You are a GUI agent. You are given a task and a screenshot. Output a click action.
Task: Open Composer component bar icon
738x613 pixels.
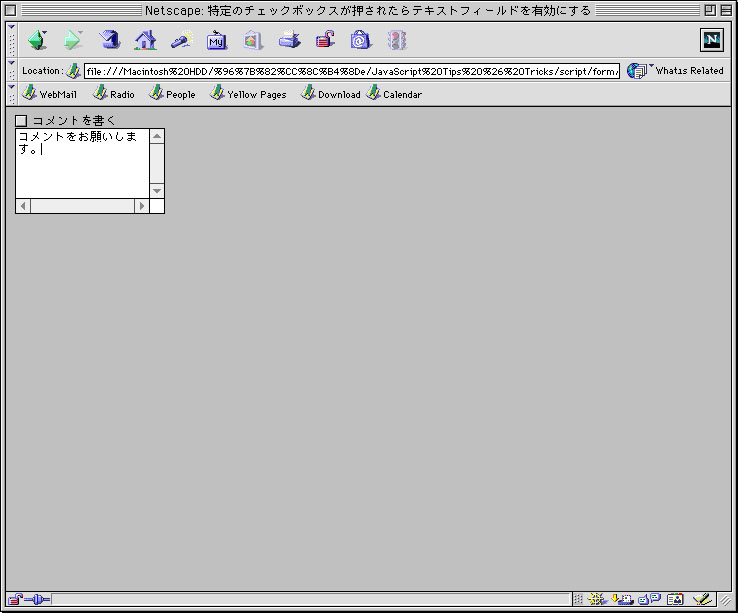702,599
